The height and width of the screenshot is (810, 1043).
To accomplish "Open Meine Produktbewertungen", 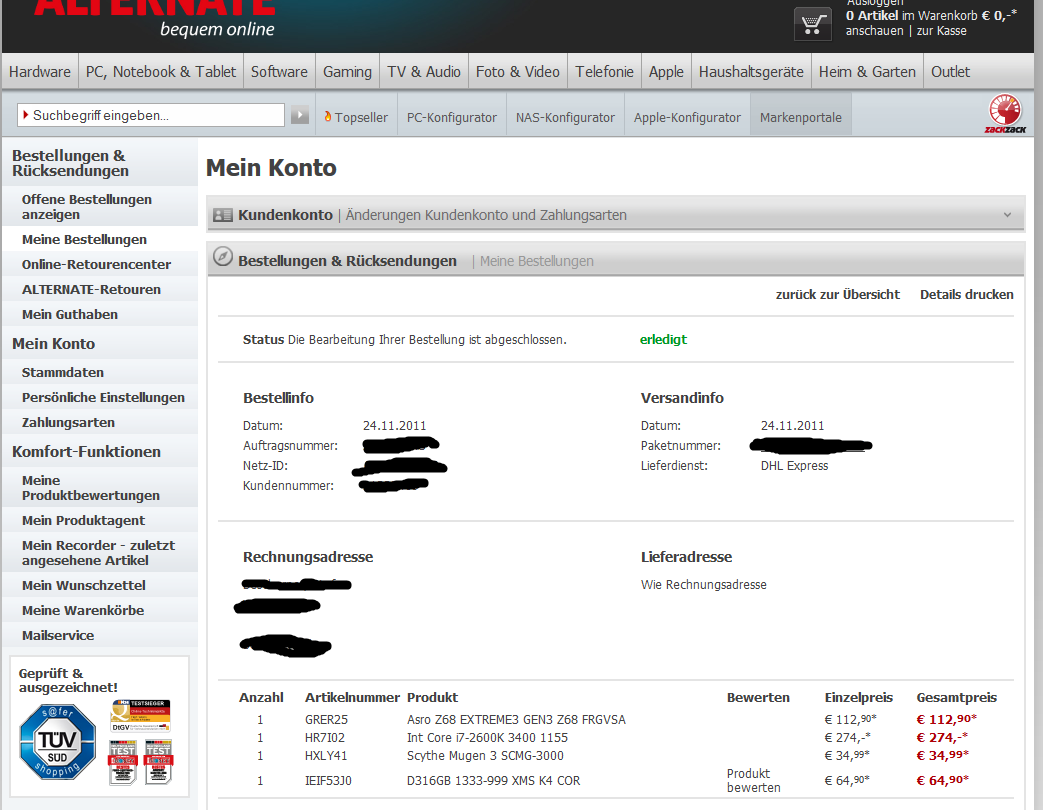I will (x=100, y=487).
